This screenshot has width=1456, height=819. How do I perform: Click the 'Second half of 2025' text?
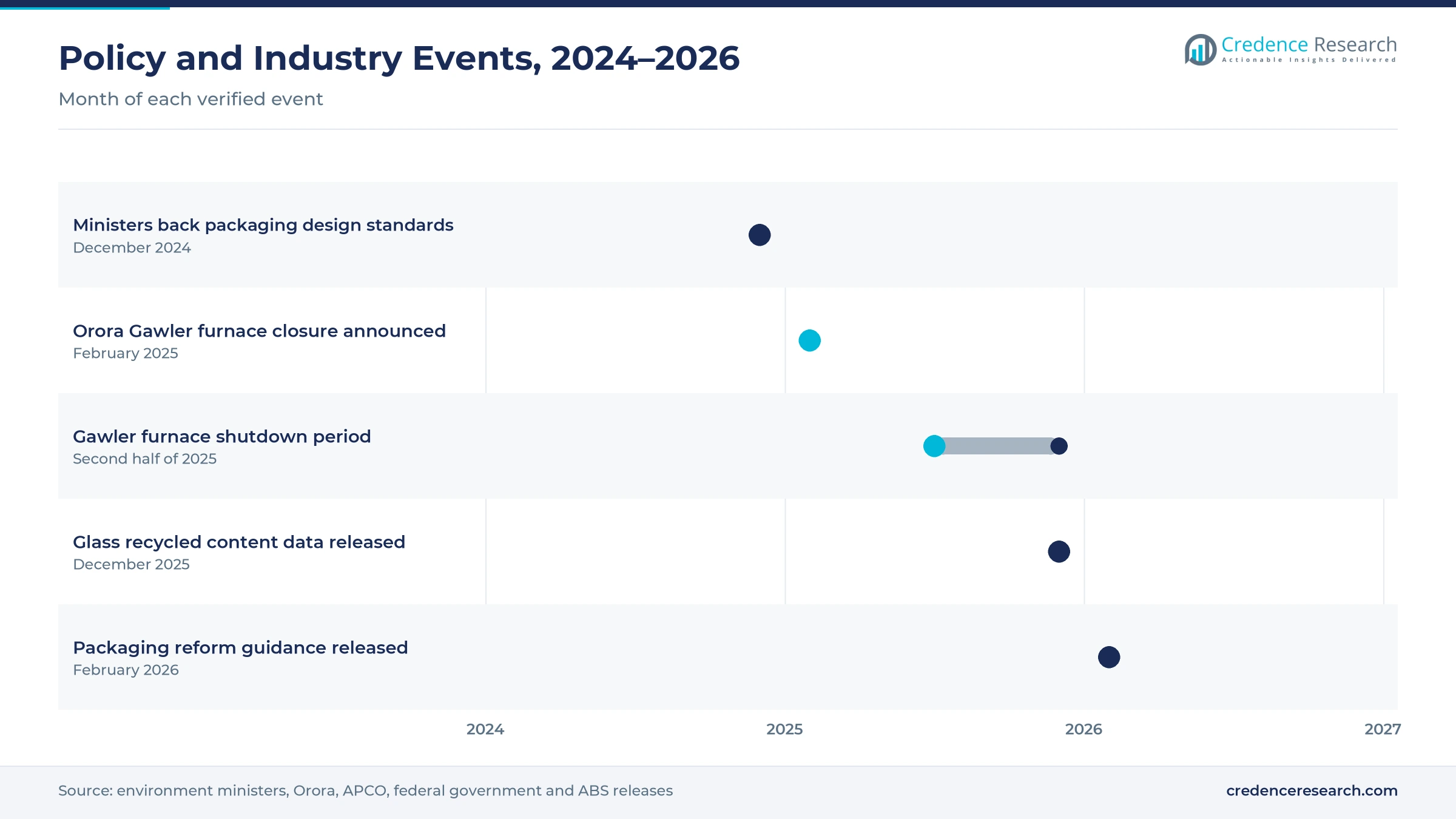point(144,459)
